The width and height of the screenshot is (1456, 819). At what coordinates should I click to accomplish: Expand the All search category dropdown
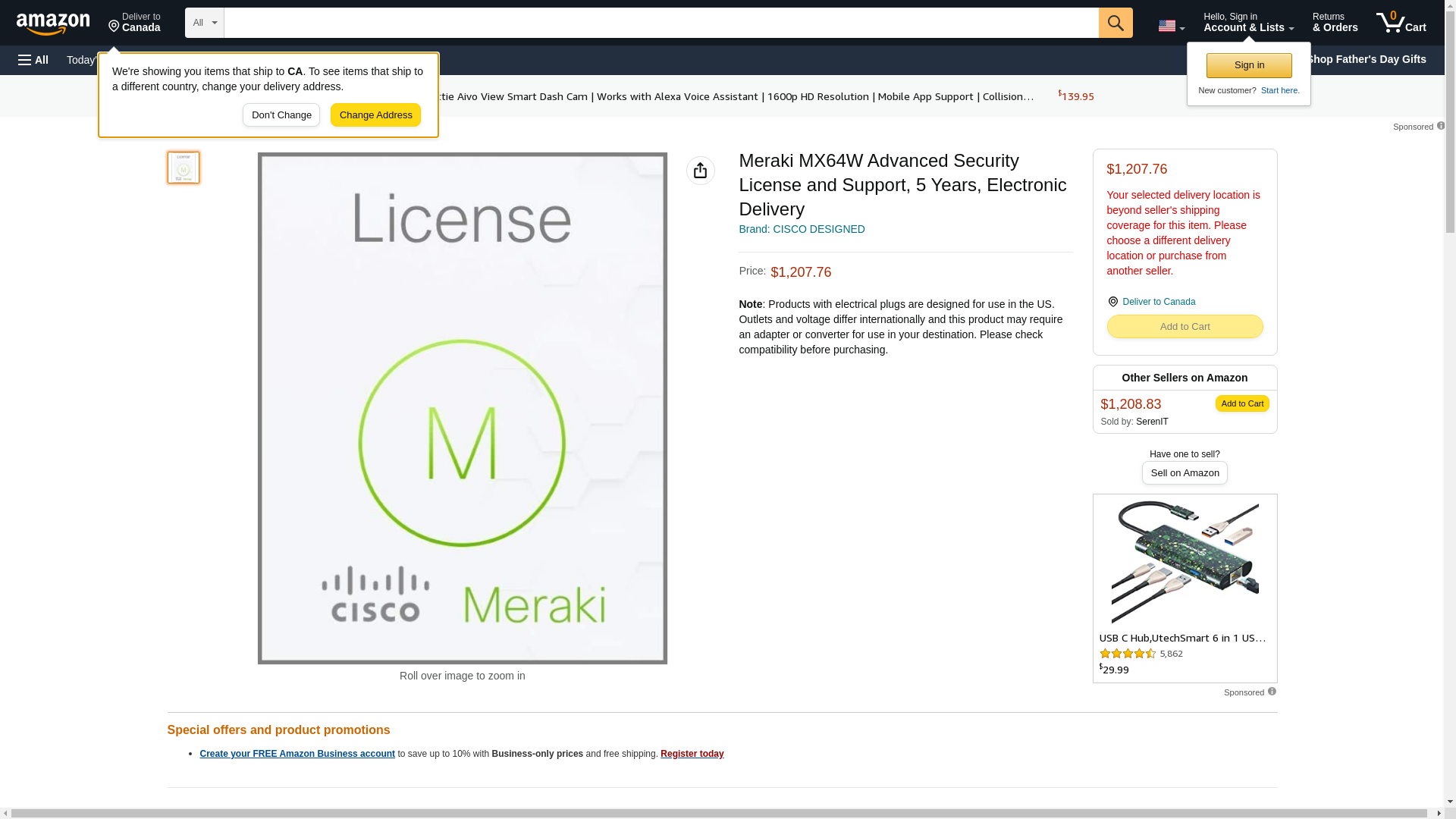(x=204, y=23)
